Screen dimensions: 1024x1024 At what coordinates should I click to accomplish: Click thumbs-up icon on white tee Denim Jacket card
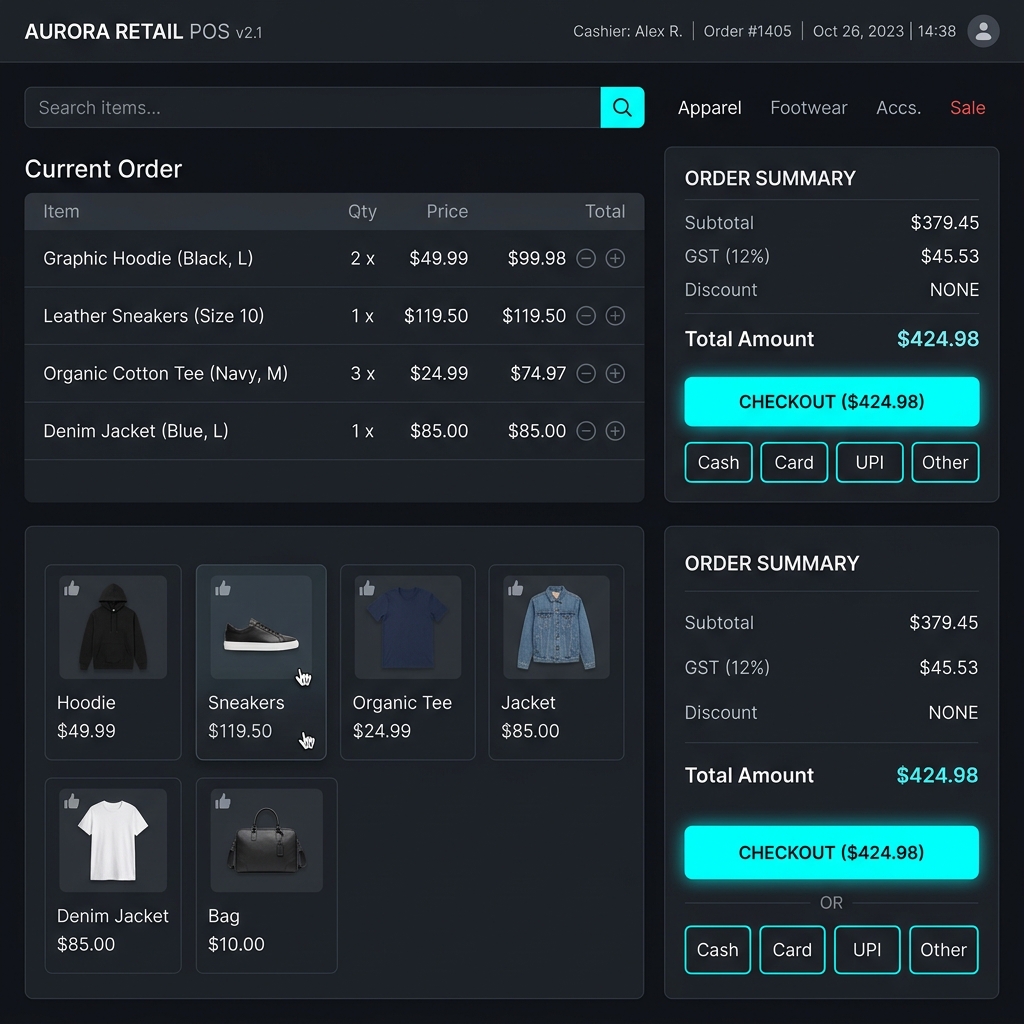click(x=72, y=801)
